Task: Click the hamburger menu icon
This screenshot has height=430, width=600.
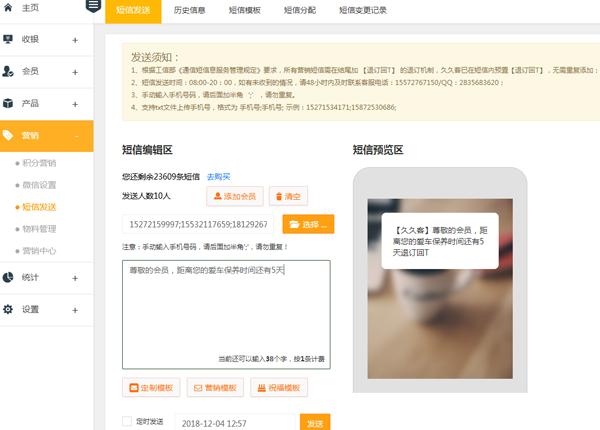Action: coord(93,6)
